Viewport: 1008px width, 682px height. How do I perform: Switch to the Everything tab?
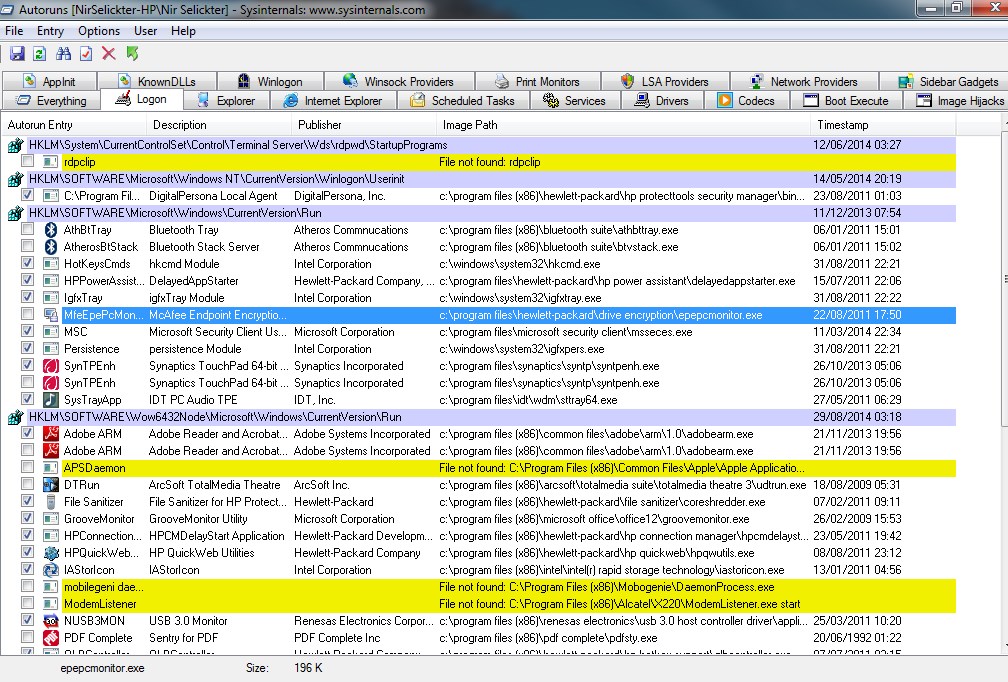coord(51,101)
